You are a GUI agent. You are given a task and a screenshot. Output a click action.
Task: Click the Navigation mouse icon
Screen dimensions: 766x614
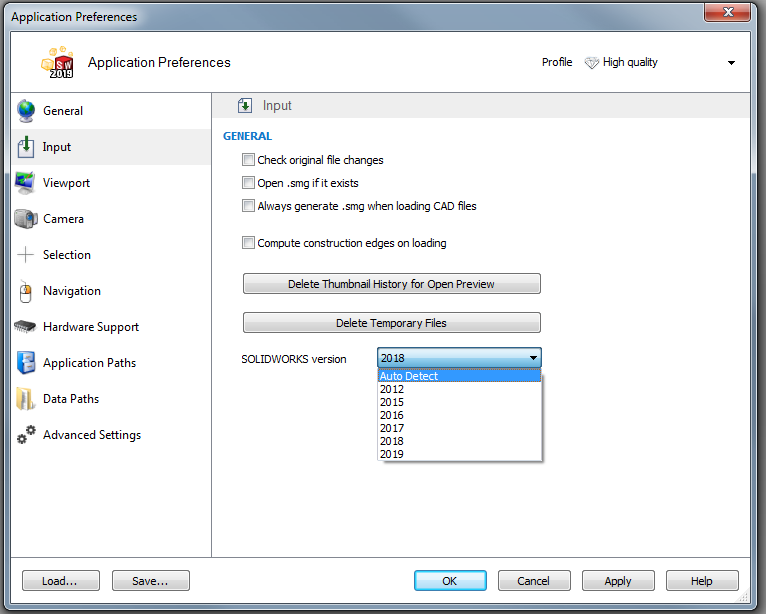coord(26,291)
